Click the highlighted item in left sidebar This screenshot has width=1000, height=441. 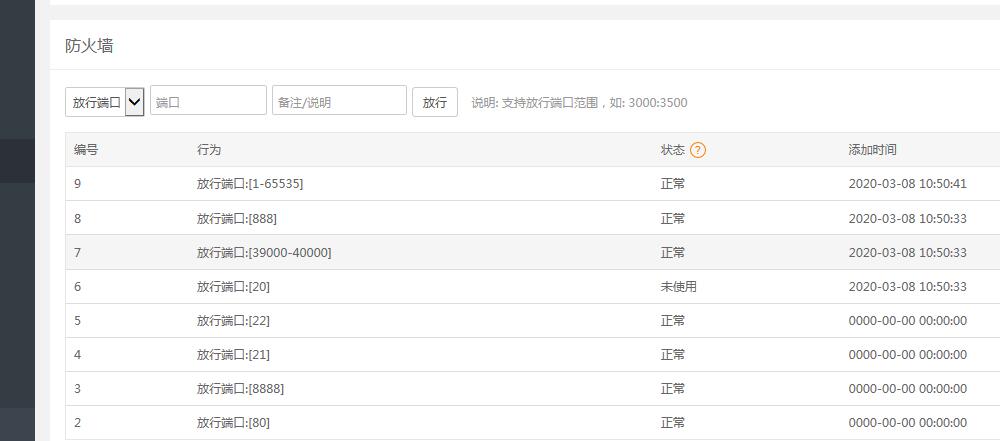[x=17, y=161]
